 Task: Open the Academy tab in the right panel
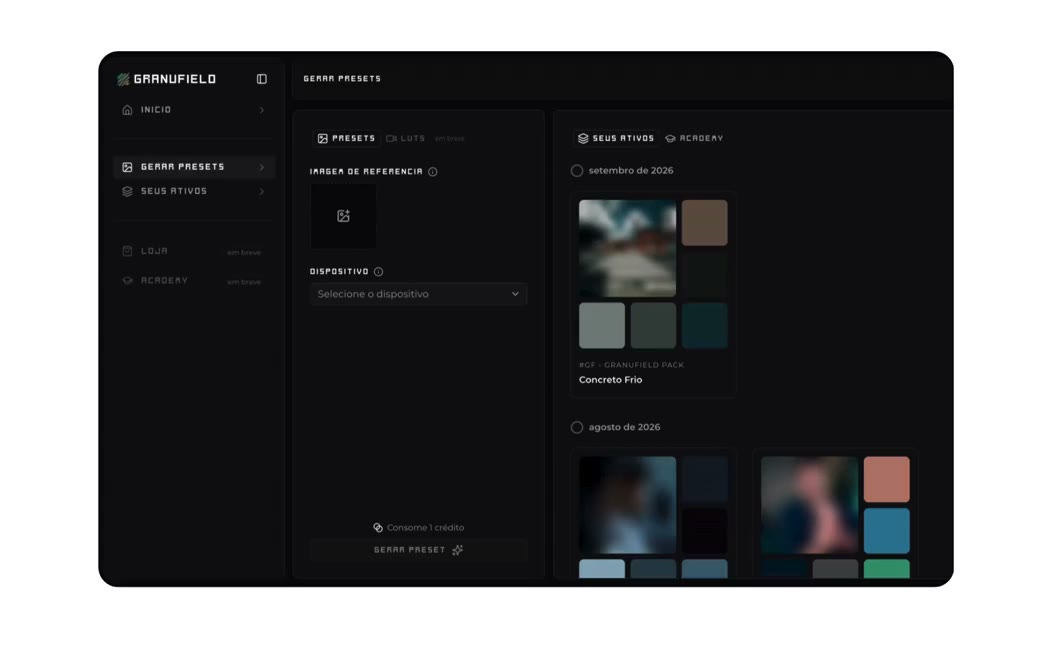pyautogui.click(x=694, y=138)
